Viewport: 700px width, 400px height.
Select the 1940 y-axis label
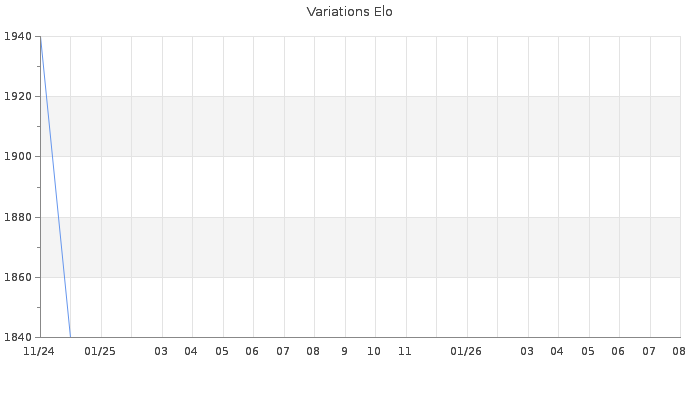(18, 36)
